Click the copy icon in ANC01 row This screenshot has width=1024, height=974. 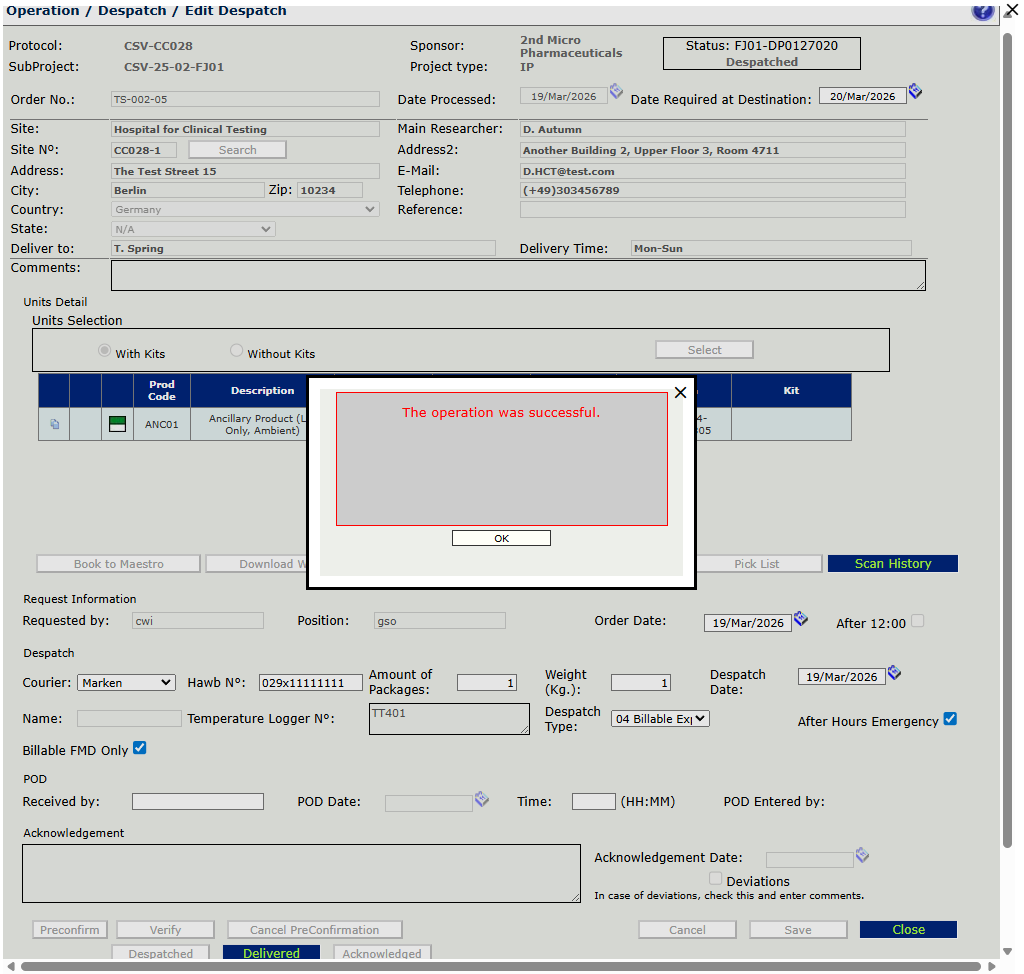tap(54, 424)
